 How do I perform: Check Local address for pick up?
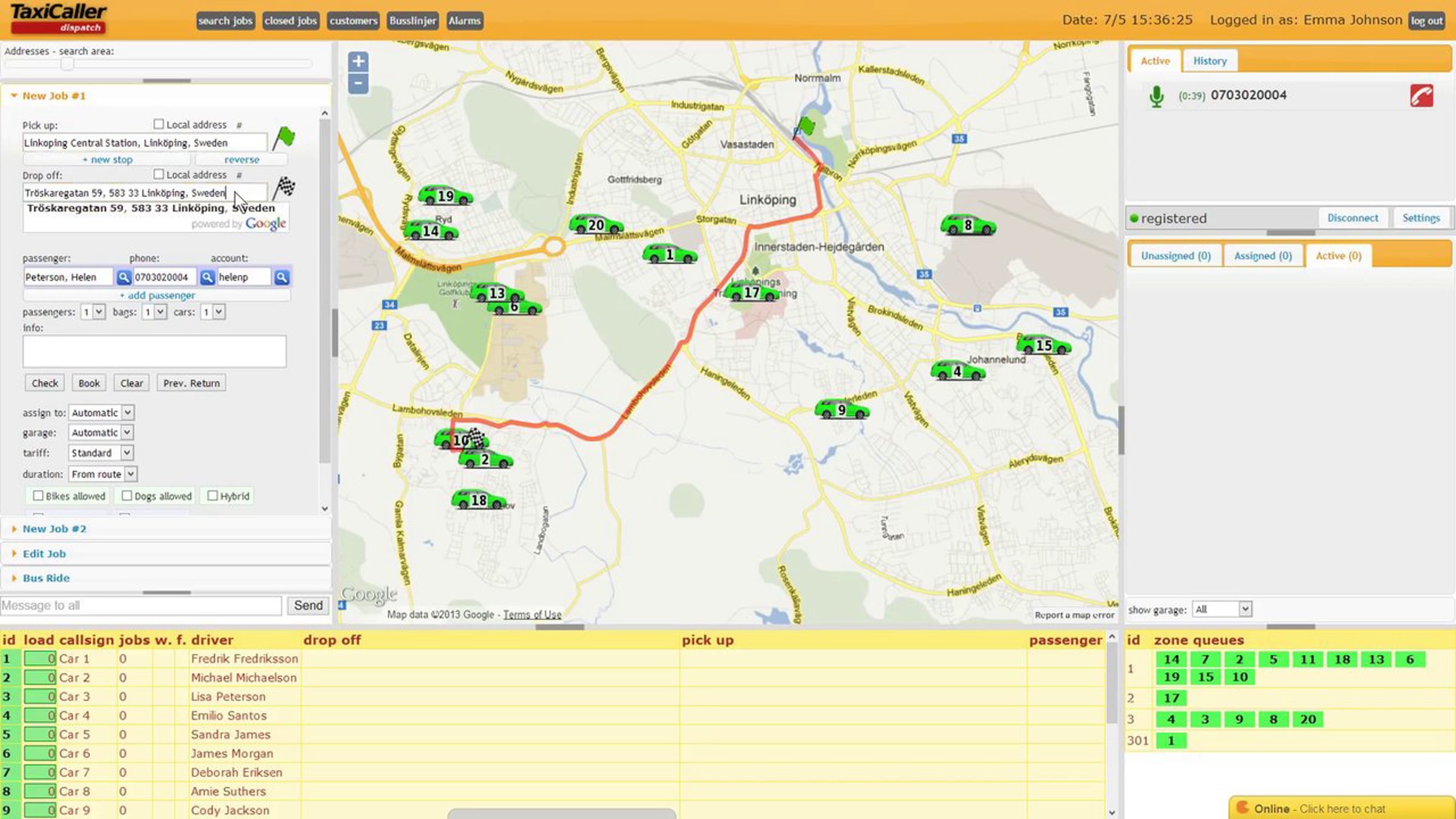(159, 124)
